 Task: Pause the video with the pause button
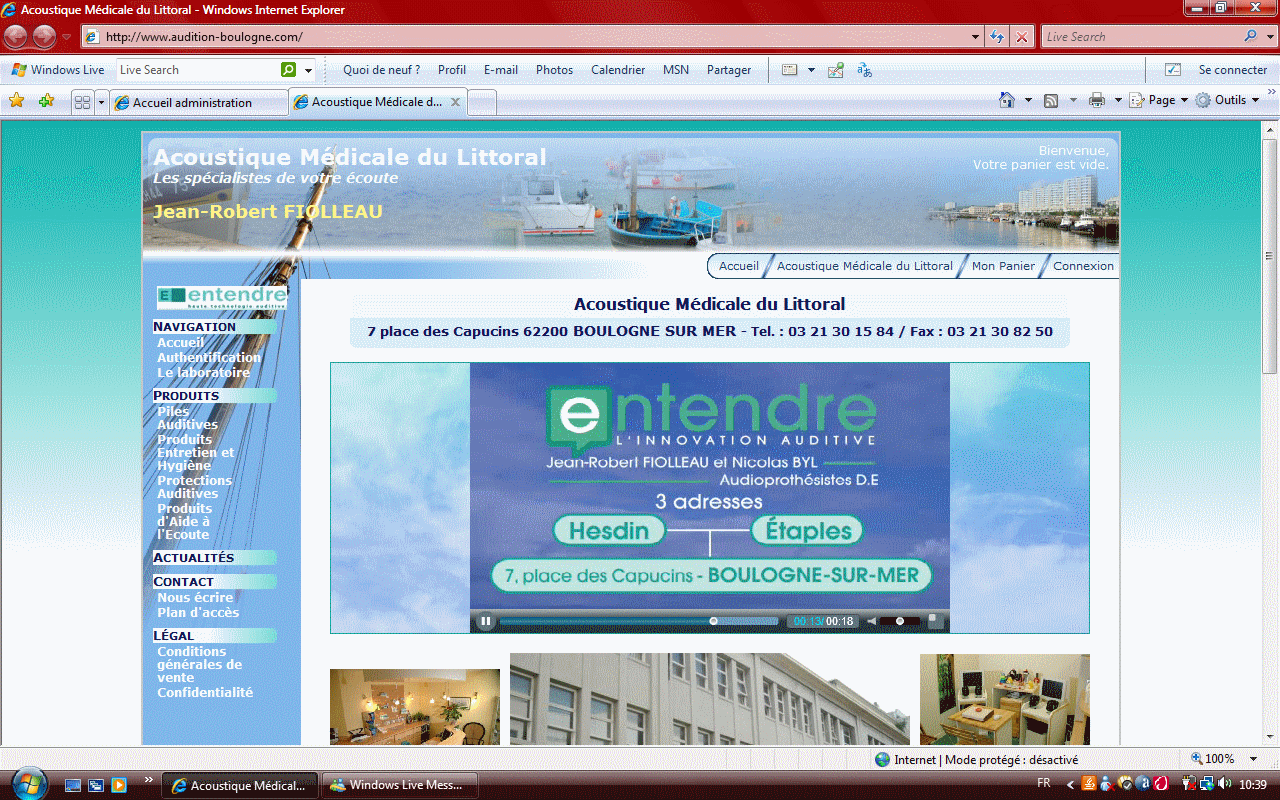[485, 621]
